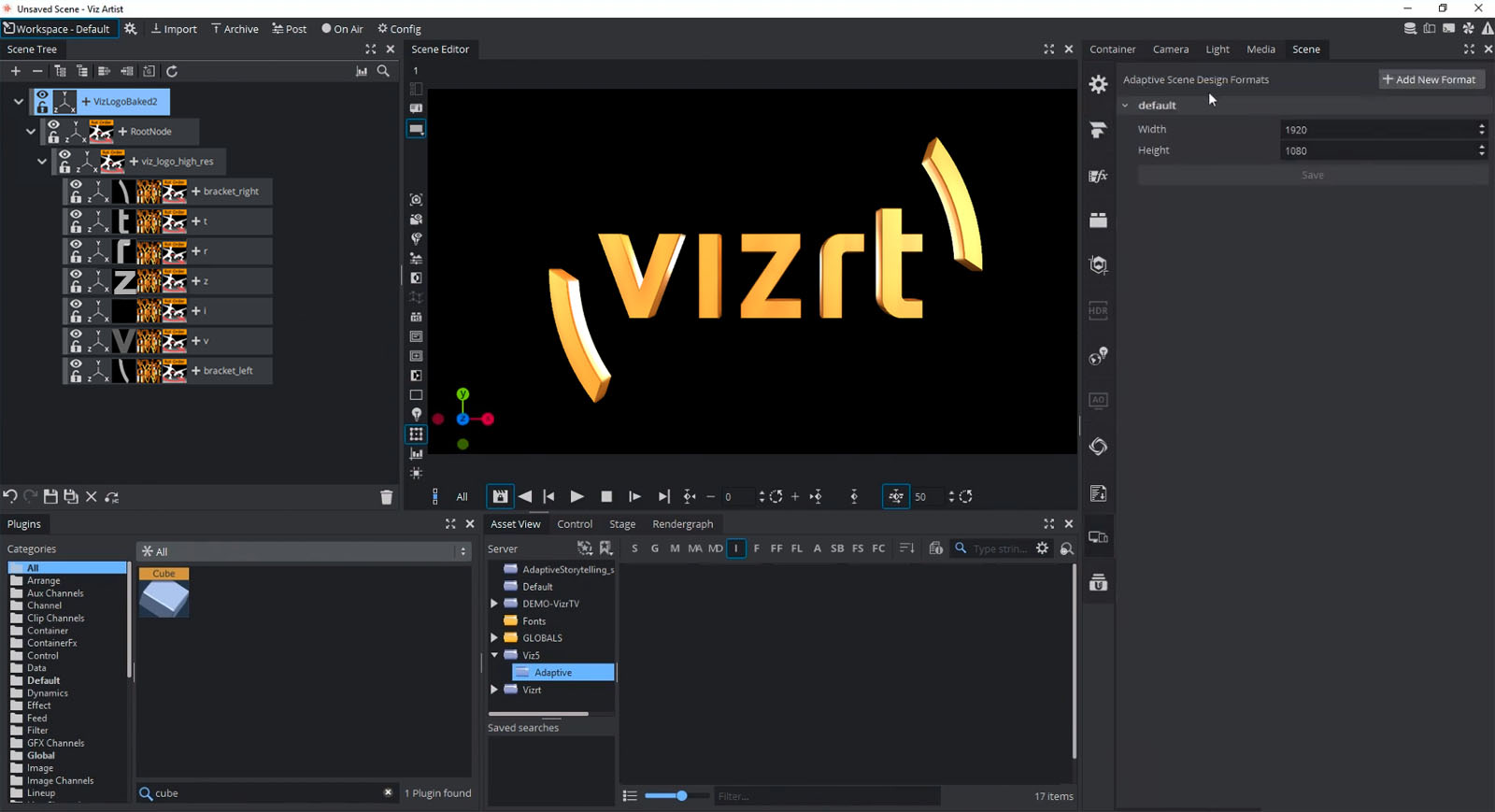
Task: Toggle visibility of the r container
Action: click(76, 245)
